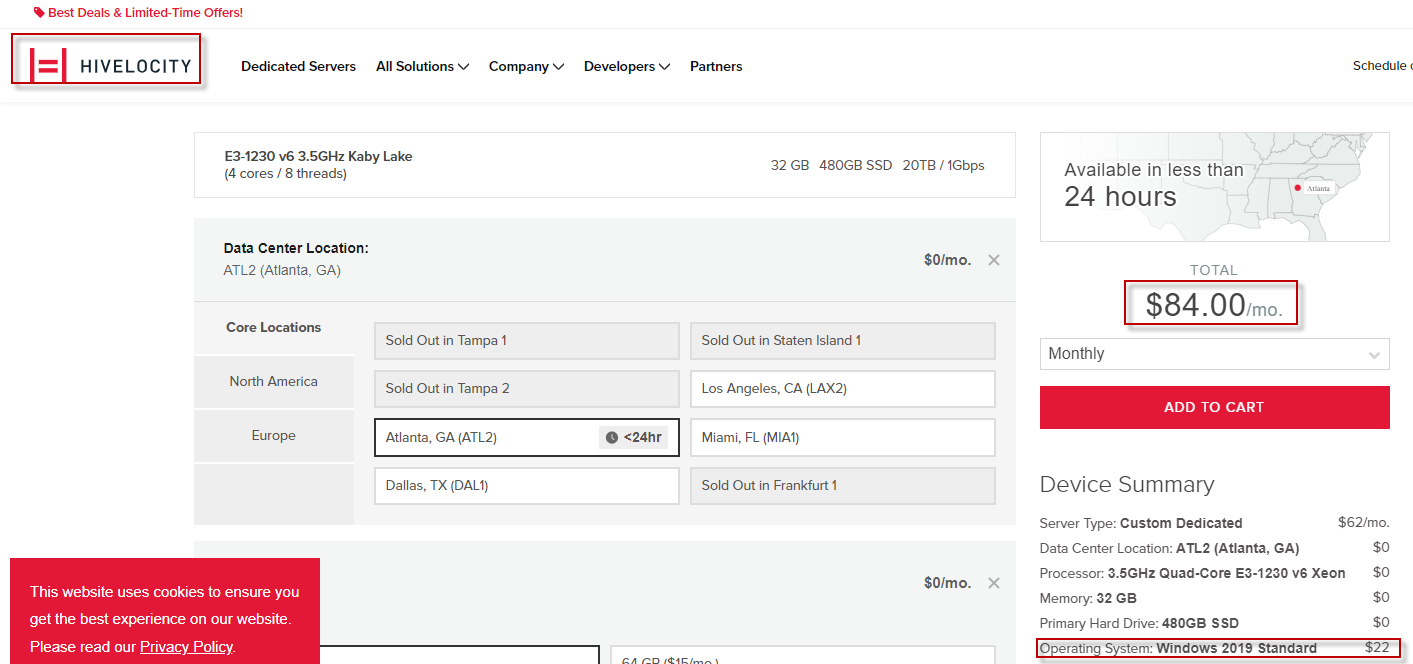Screen dimensions: 1413x664
Task: Select Los Angeles, CA (LAX2) location
Action: click(843, 388)
